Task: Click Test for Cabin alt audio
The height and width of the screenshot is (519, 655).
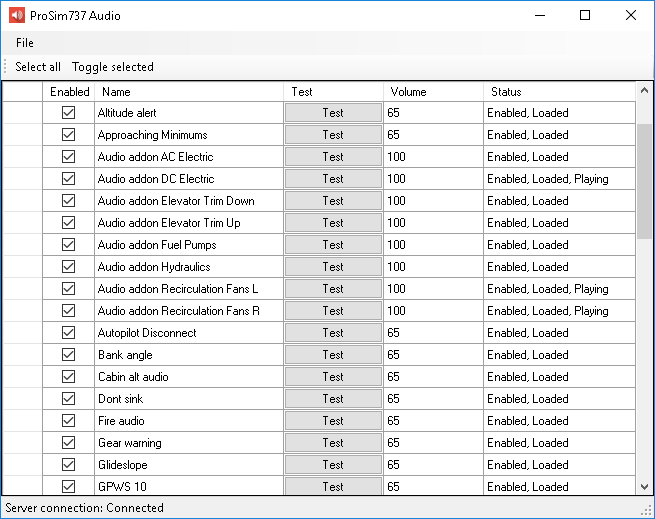Action: point(333,377)
